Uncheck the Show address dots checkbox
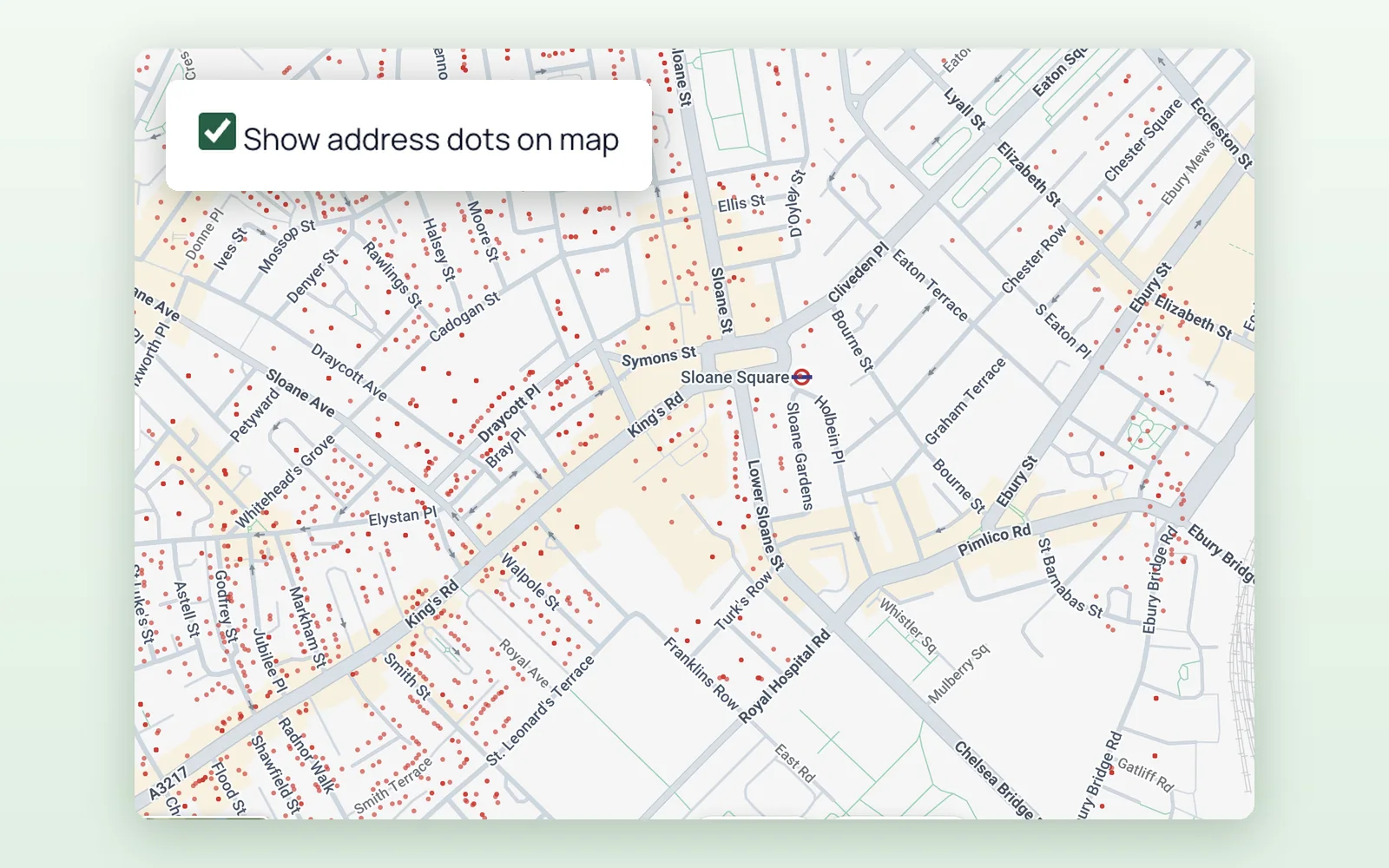1389x868 pixels. point(217,131)
